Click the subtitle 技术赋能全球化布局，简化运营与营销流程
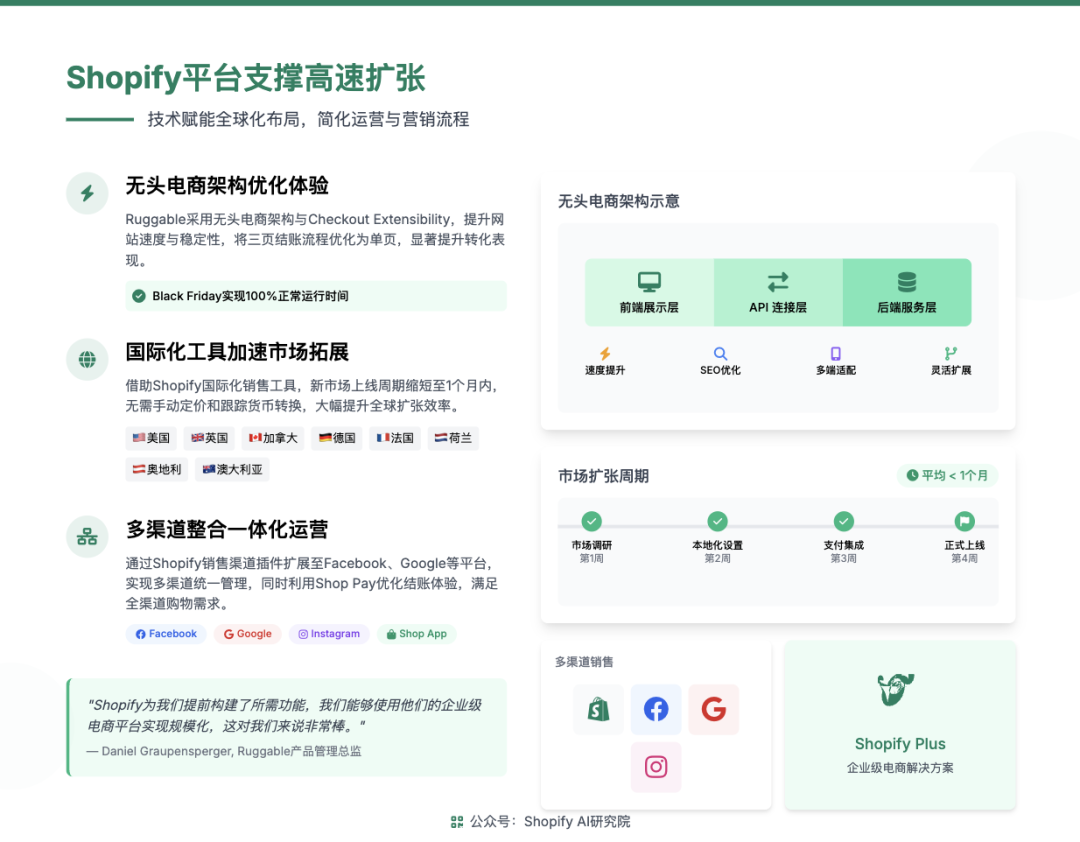 (x=308, y=119)
